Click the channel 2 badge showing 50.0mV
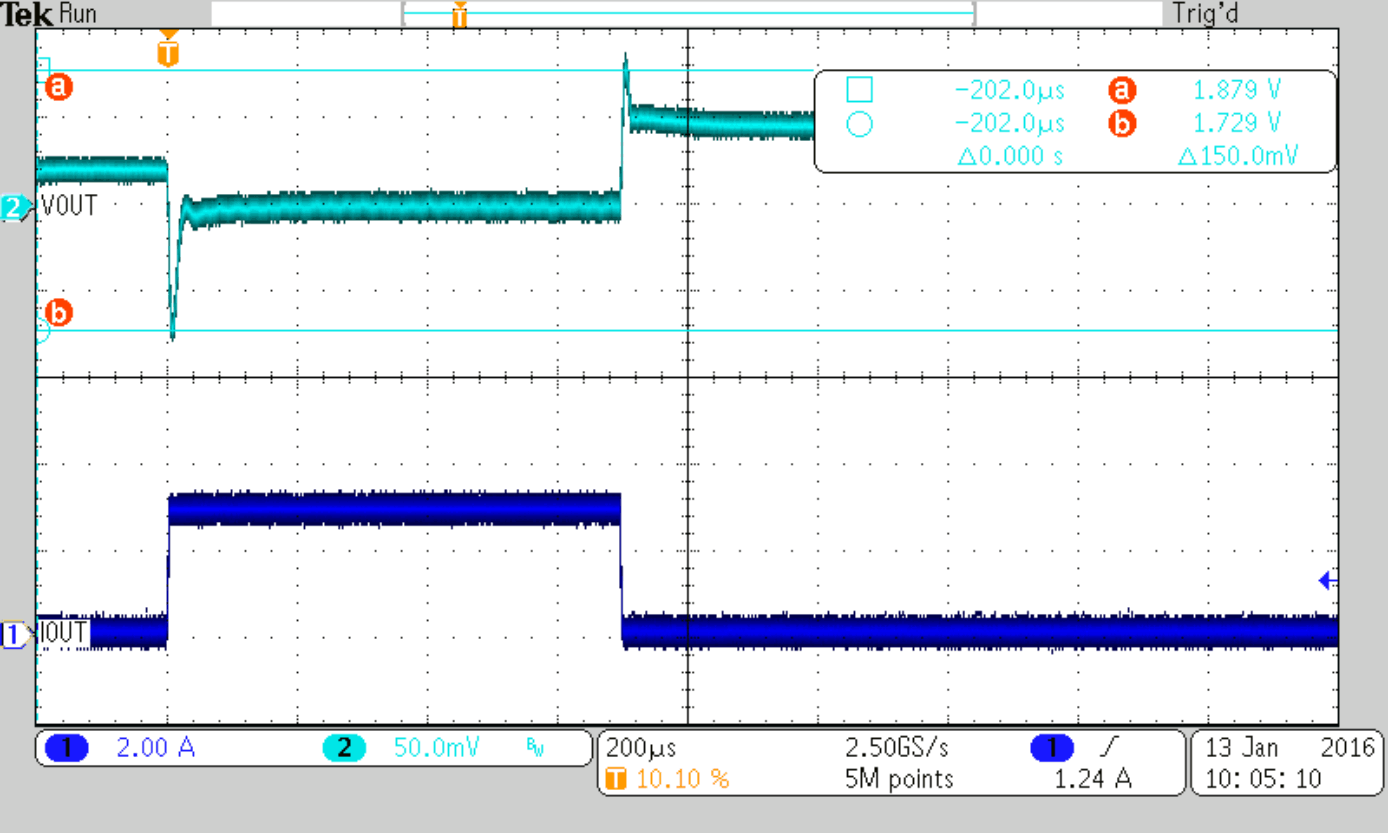The width and height of the screenshot is (1388, 833). tap(345, 748)
